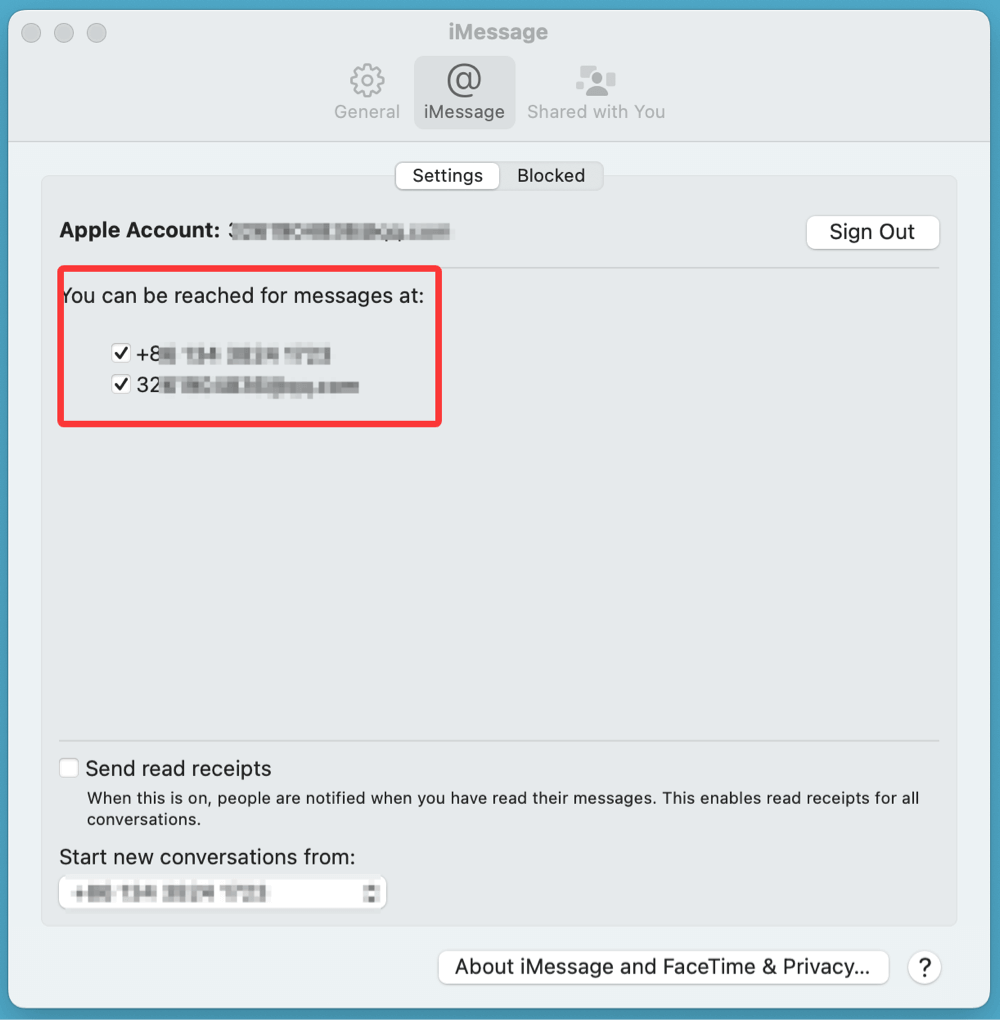This screenshot has height=1020, width=1000.
Task: Click the Sign Out button
Action: click(x=872, y=232)
